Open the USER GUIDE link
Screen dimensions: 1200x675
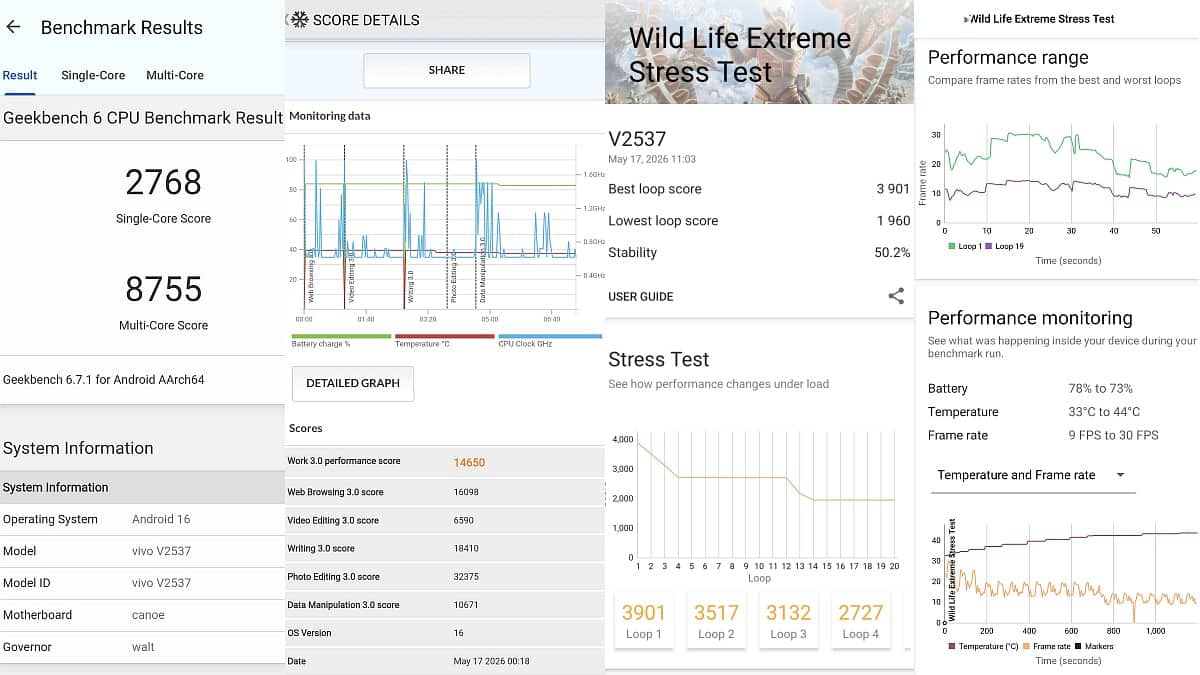click(x=640, y=296)
